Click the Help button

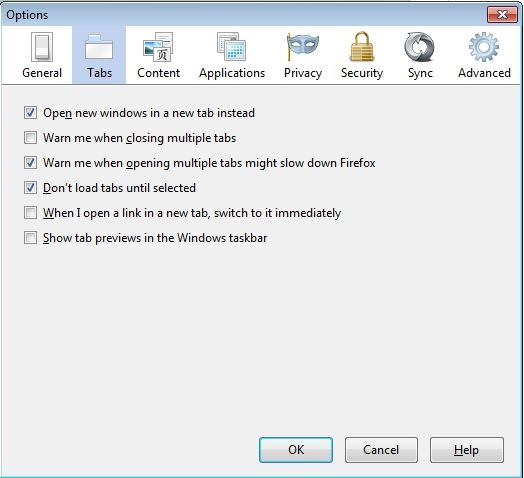click(467, 450)
